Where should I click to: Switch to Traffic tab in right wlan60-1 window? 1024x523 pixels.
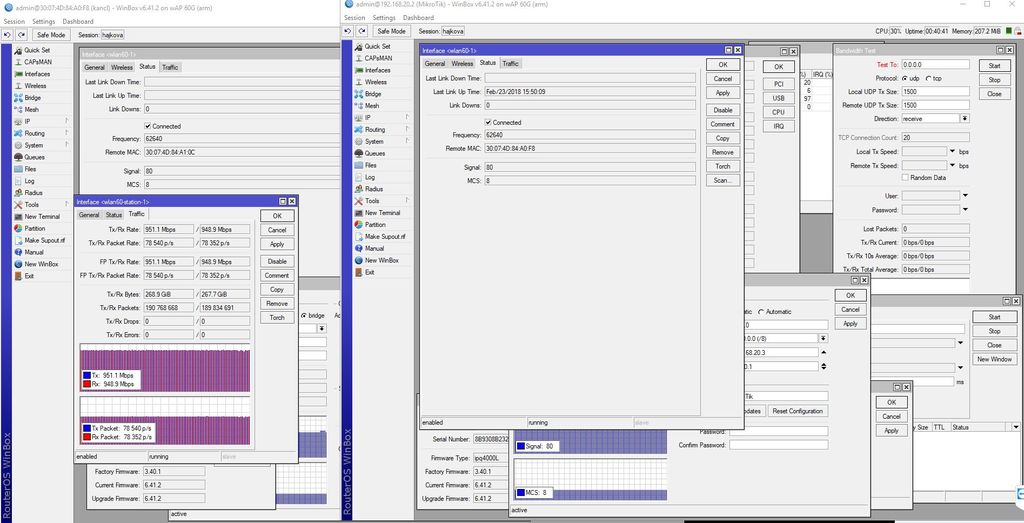point(510,63)
